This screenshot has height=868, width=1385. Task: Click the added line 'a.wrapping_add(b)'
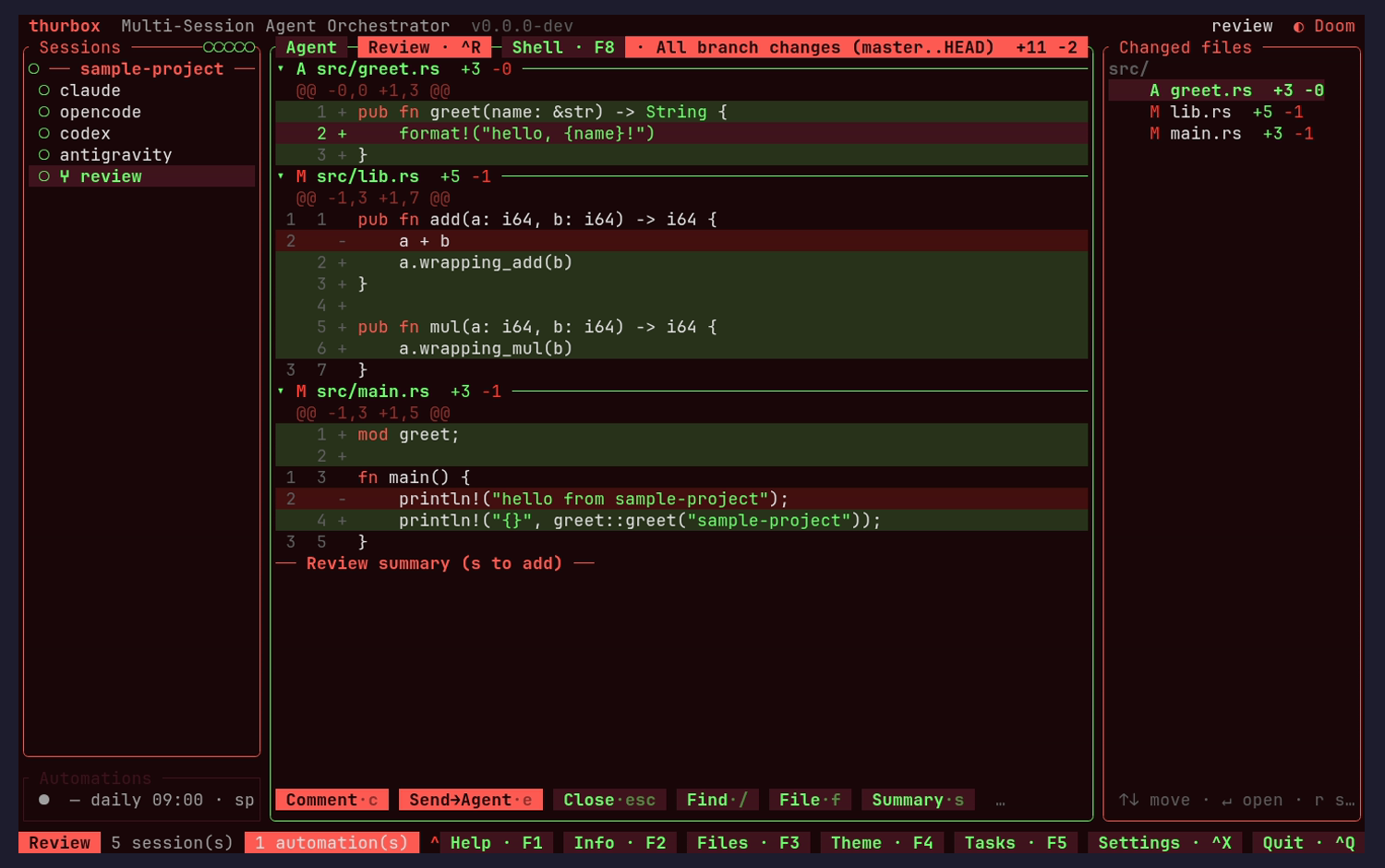point(681,262)
